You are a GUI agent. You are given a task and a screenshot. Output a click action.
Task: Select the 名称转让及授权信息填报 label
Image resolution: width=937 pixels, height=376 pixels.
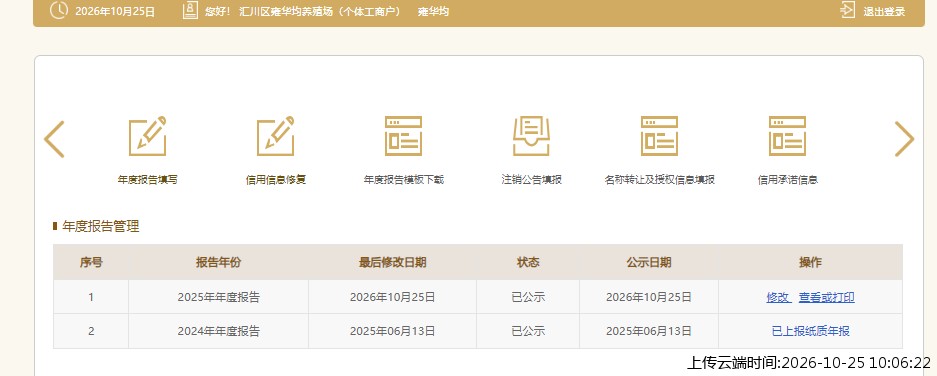tap(659, 180)
